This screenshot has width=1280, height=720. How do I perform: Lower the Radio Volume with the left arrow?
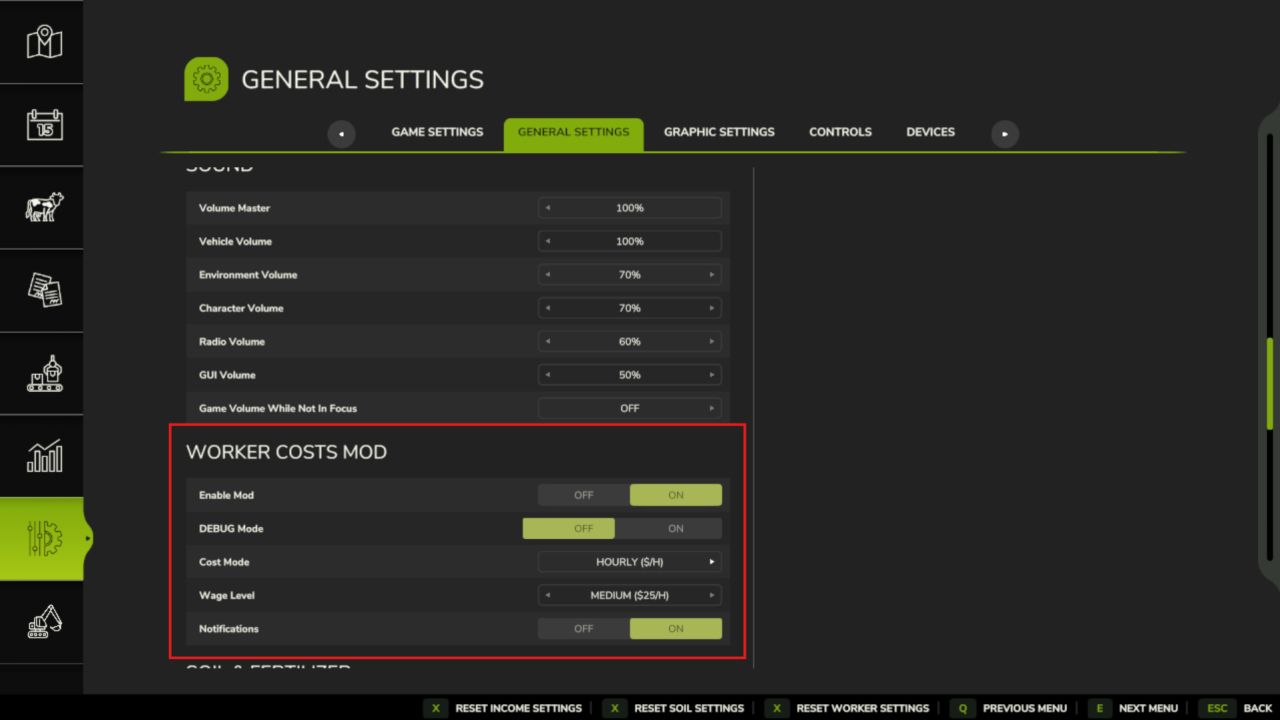pyautogui.click(x=548, y=341)
